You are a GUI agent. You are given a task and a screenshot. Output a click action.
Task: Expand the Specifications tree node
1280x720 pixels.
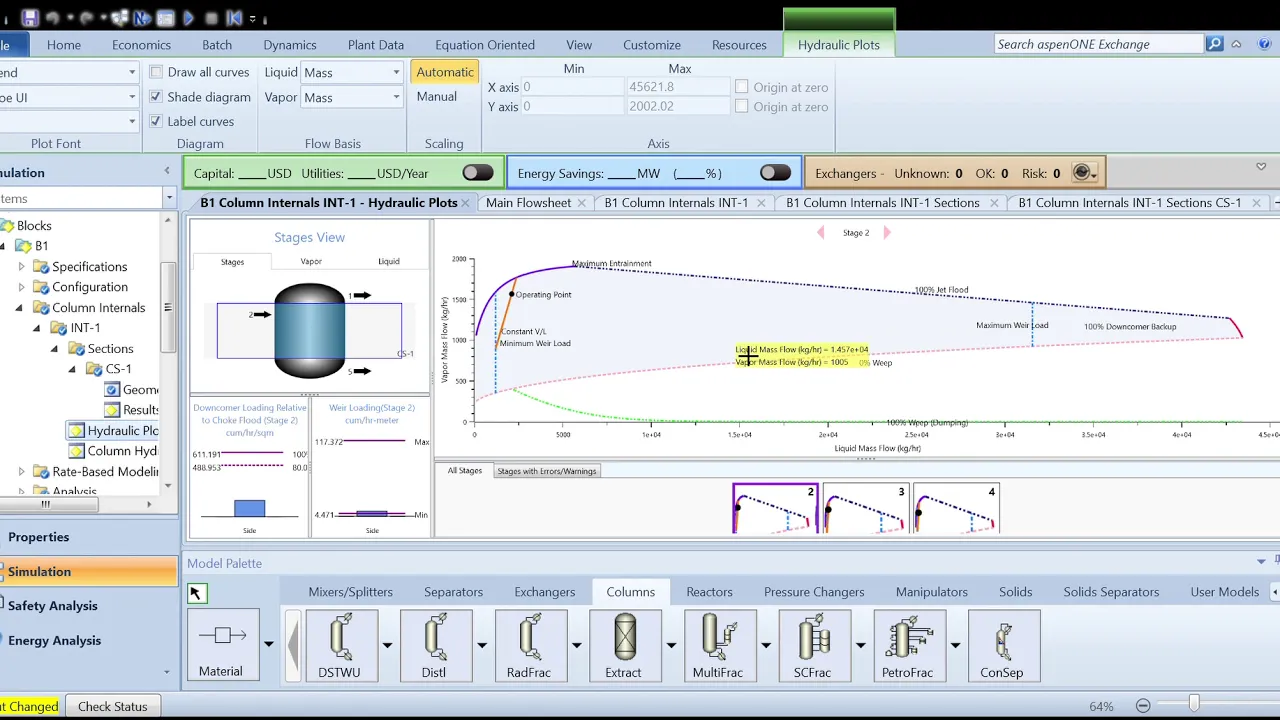(22, 267)
